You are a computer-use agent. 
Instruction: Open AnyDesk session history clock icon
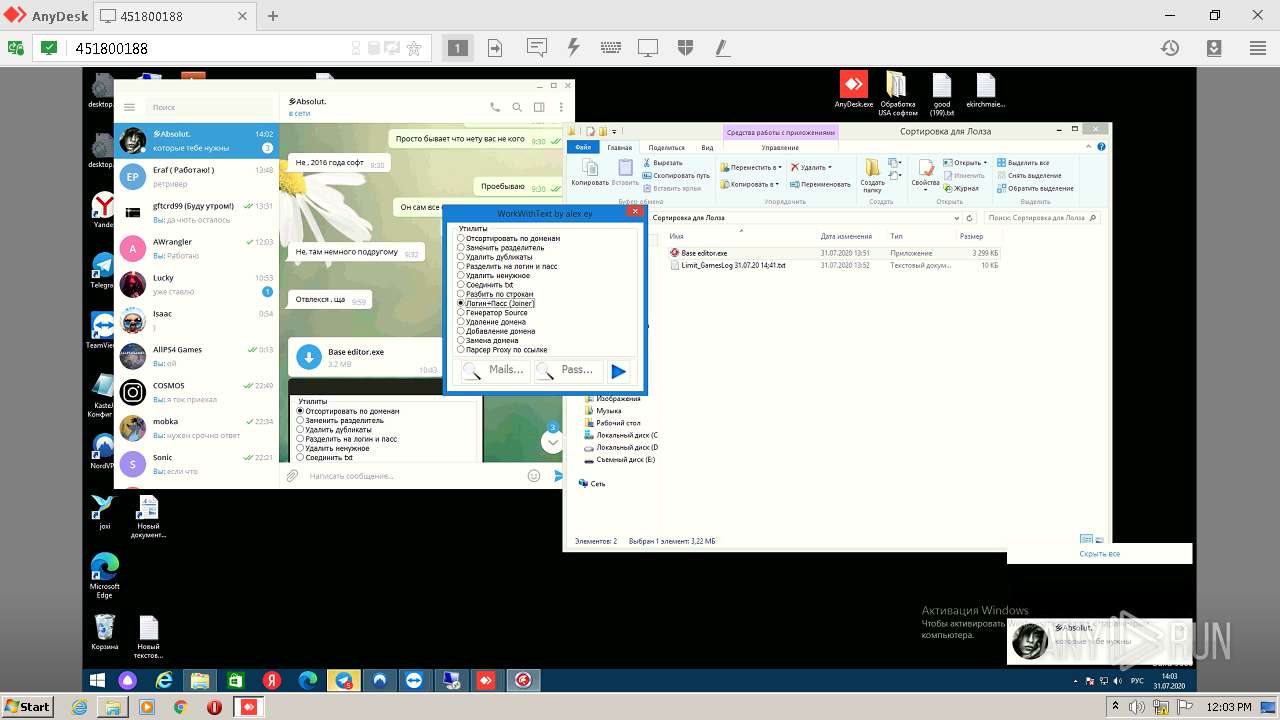pos(1169,48)
